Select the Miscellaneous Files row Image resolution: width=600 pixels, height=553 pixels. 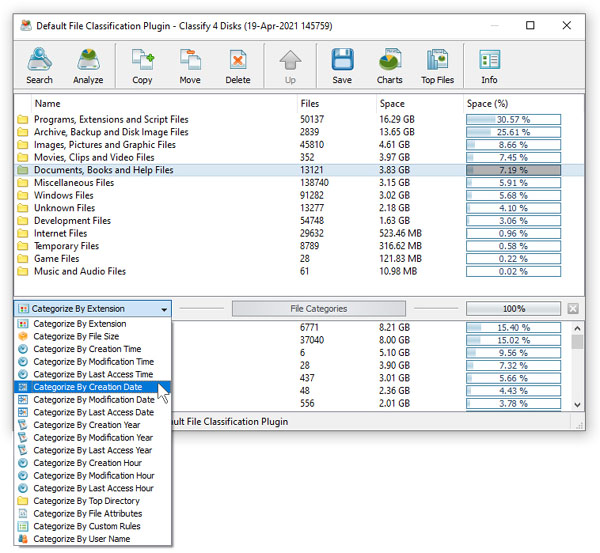coord(299,183)
